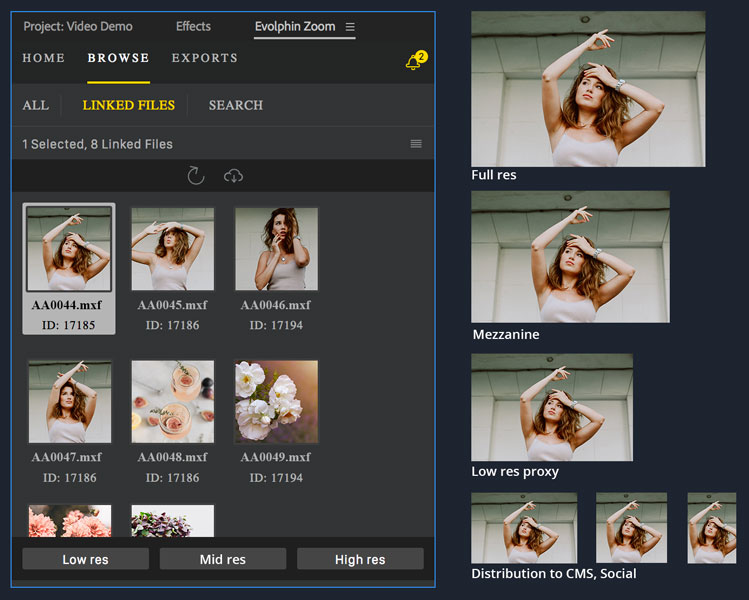The width and height of the screenshot is (749, 600).
Task: Click the narrowest distribution preview image
Action: pyautogui.click(x=712, y=528)
